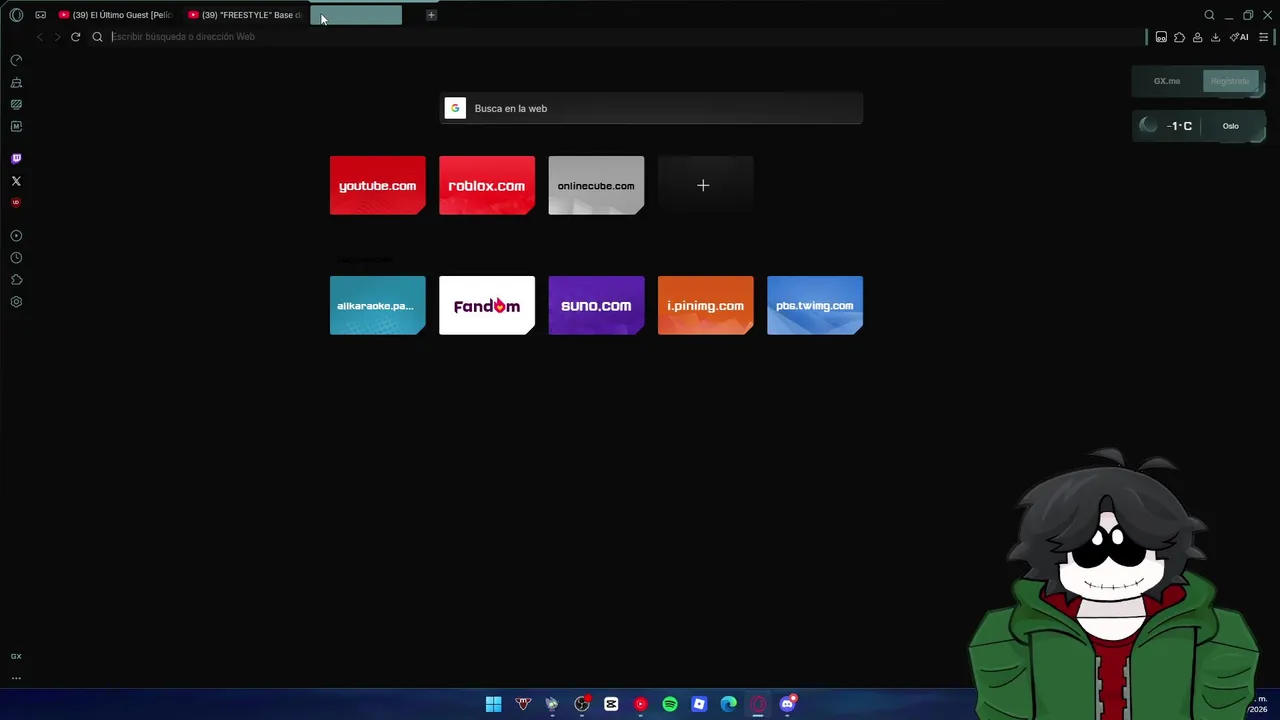1280x720 pixels.
Task: Open GX Cleaner in sidebar
Action: coord(16,82)
